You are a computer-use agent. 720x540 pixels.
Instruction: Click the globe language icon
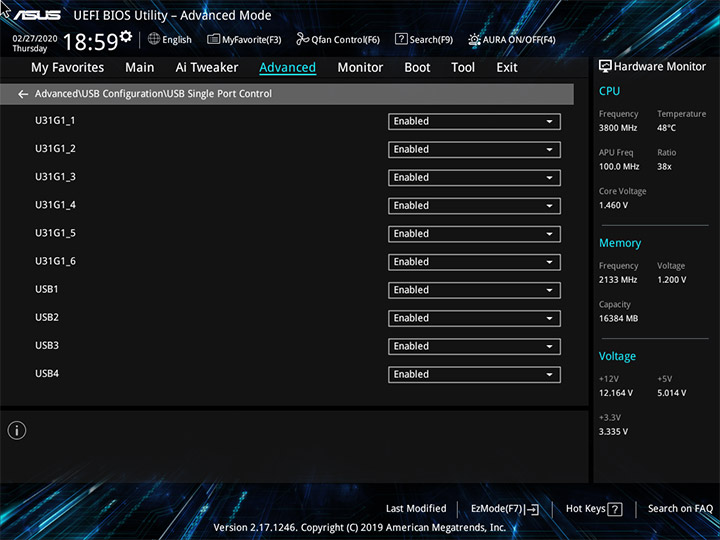point(154,39)
